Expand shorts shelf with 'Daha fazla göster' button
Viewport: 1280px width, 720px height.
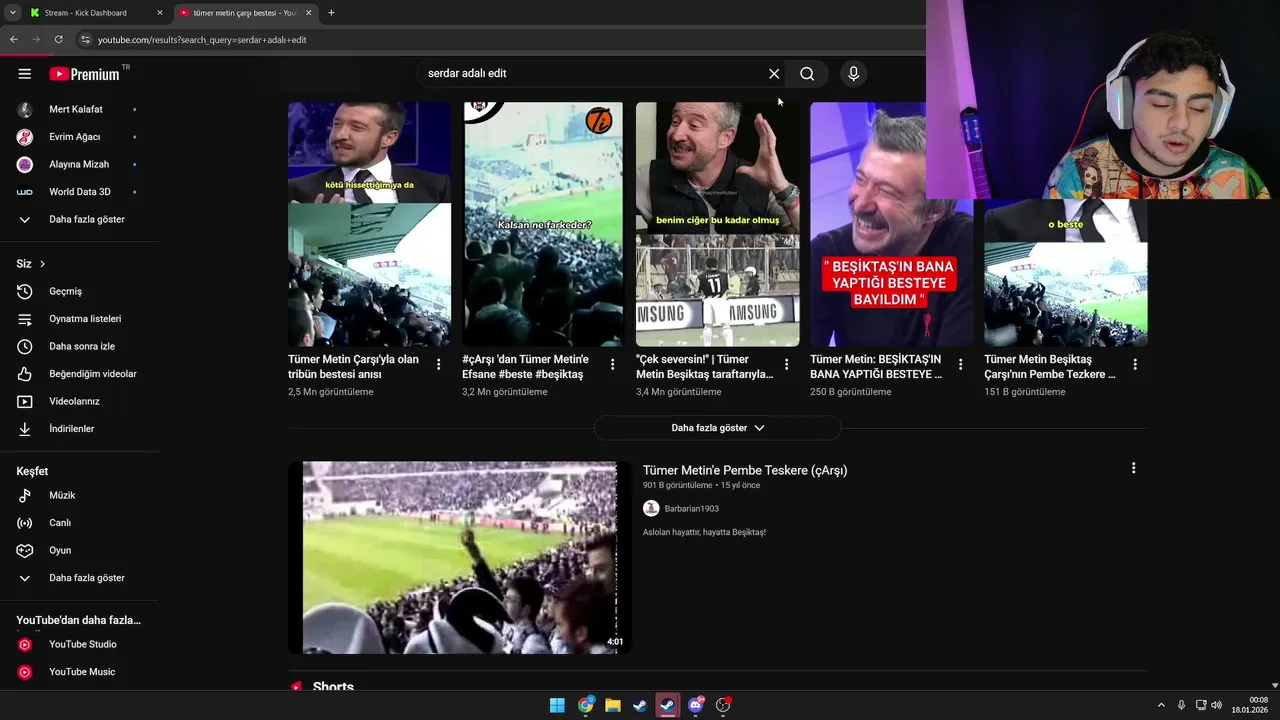tap(717, 428)
